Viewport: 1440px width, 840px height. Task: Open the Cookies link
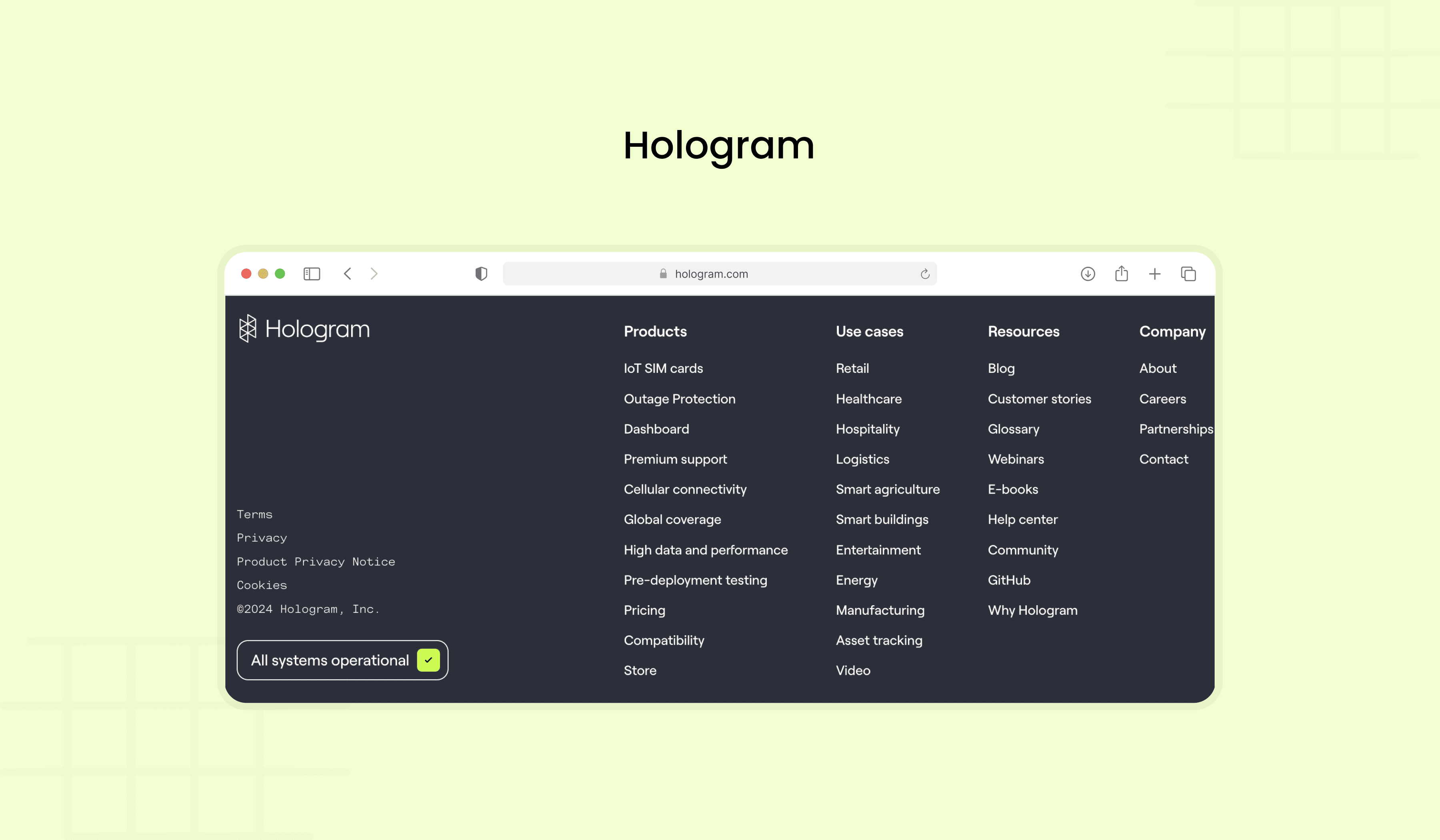[x=262, y=585]
